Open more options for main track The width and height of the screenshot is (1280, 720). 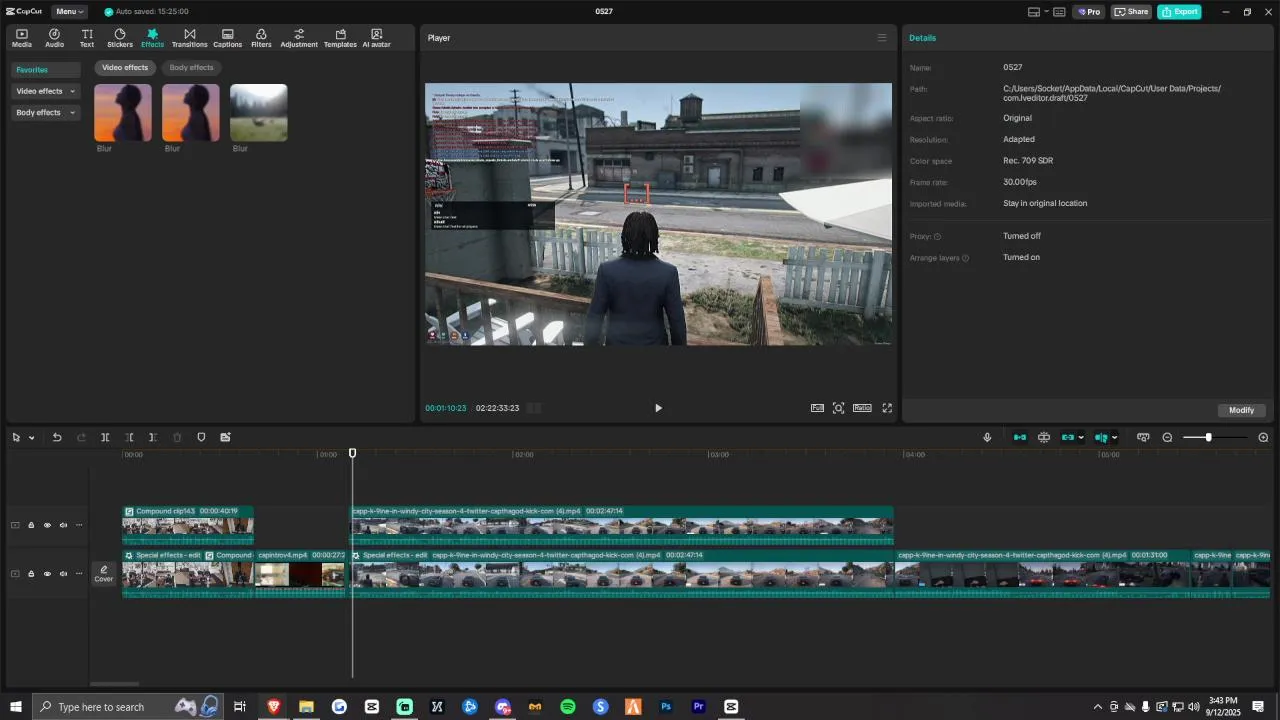pos(79,574)
